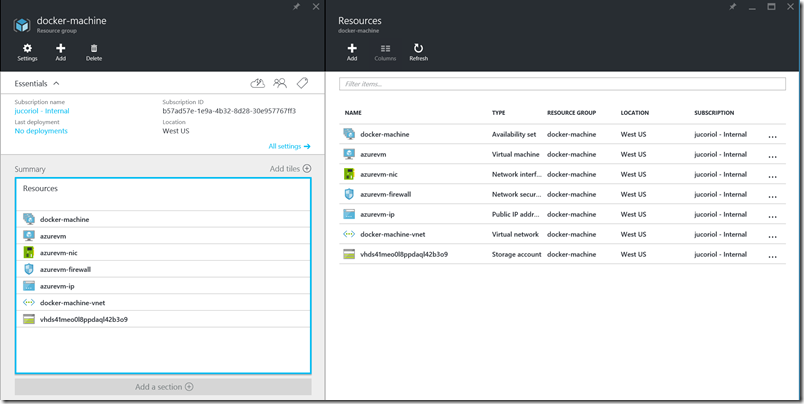Click the azurevm-ip icon in the Summary tile

pyautogui.click(x=29, y=286)
